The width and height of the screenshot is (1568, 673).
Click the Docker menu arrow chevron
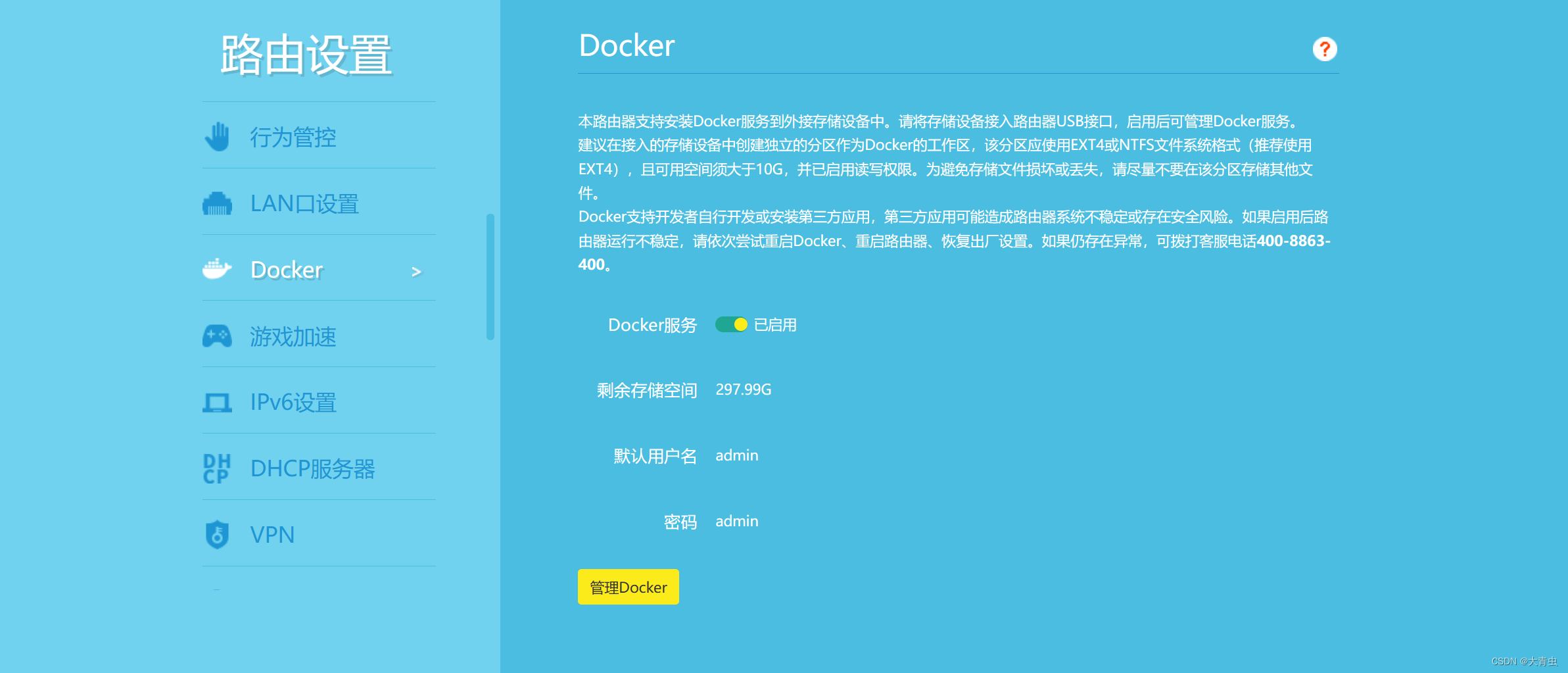point(416,271)
